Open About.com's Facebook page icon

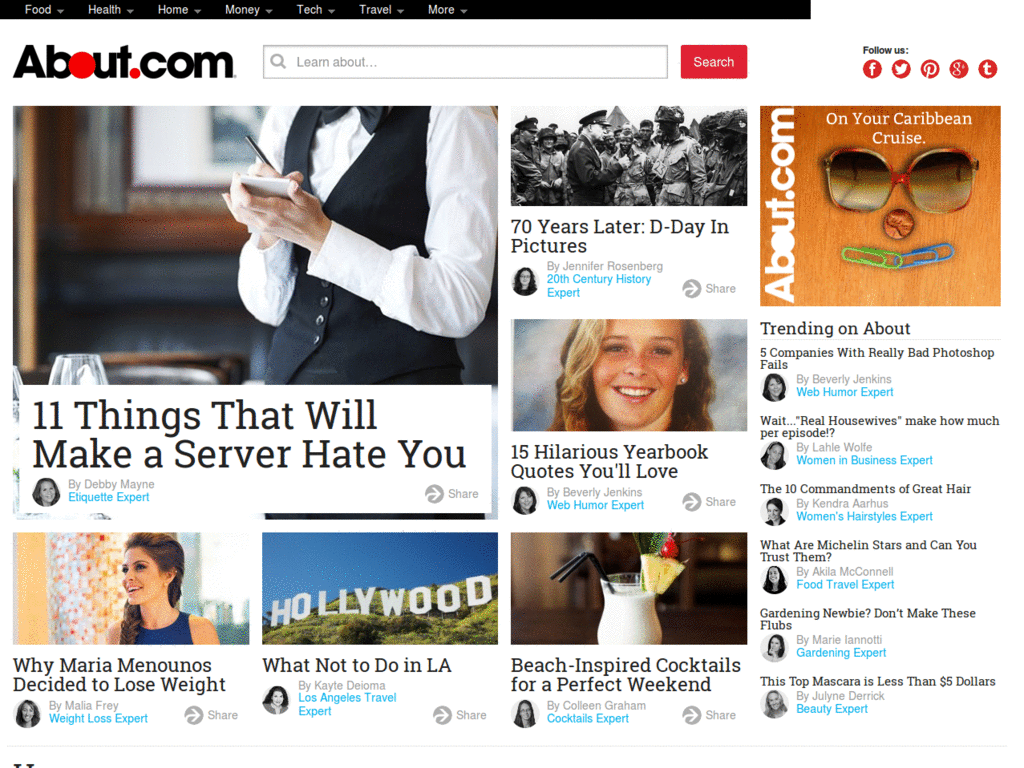tap(872, 69)
